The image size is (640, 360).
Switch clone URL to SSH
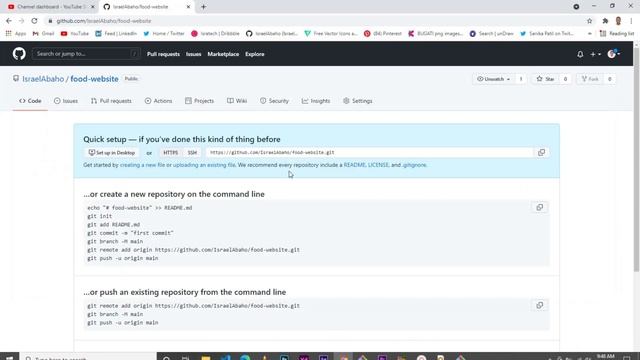pos(192,153)
